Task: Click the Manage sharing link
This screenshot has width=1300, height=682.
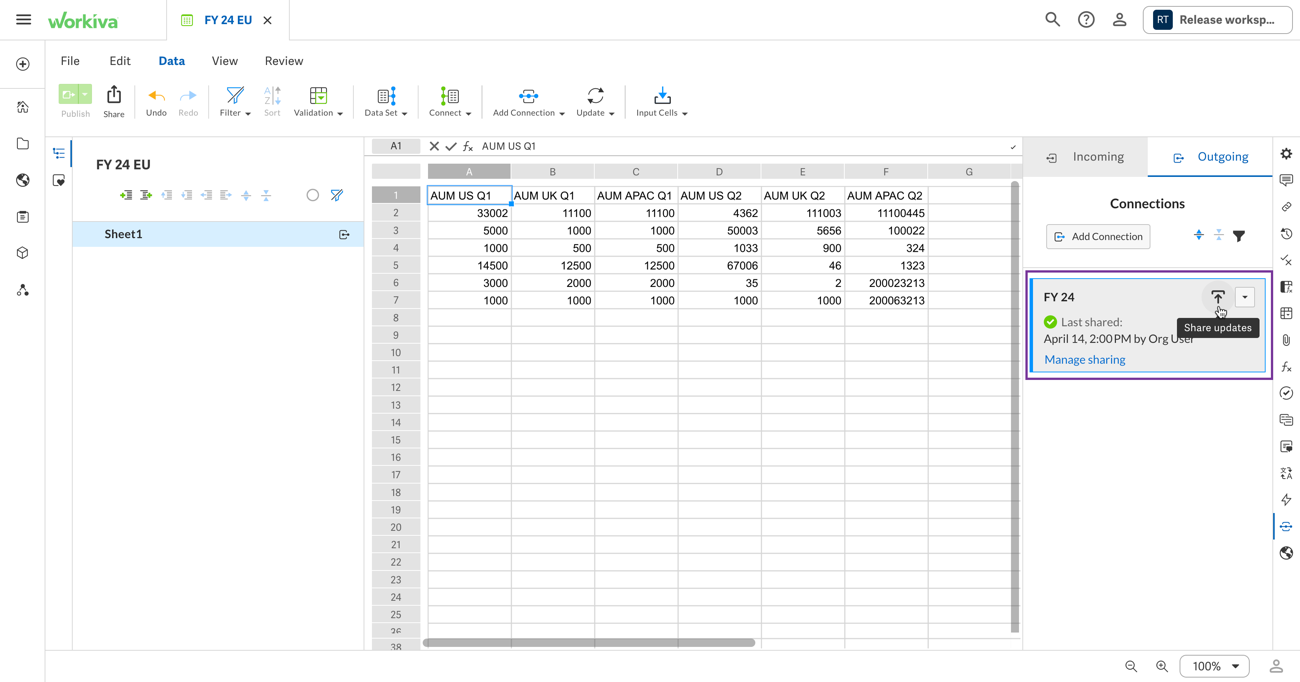Action: click(1084, 360)
